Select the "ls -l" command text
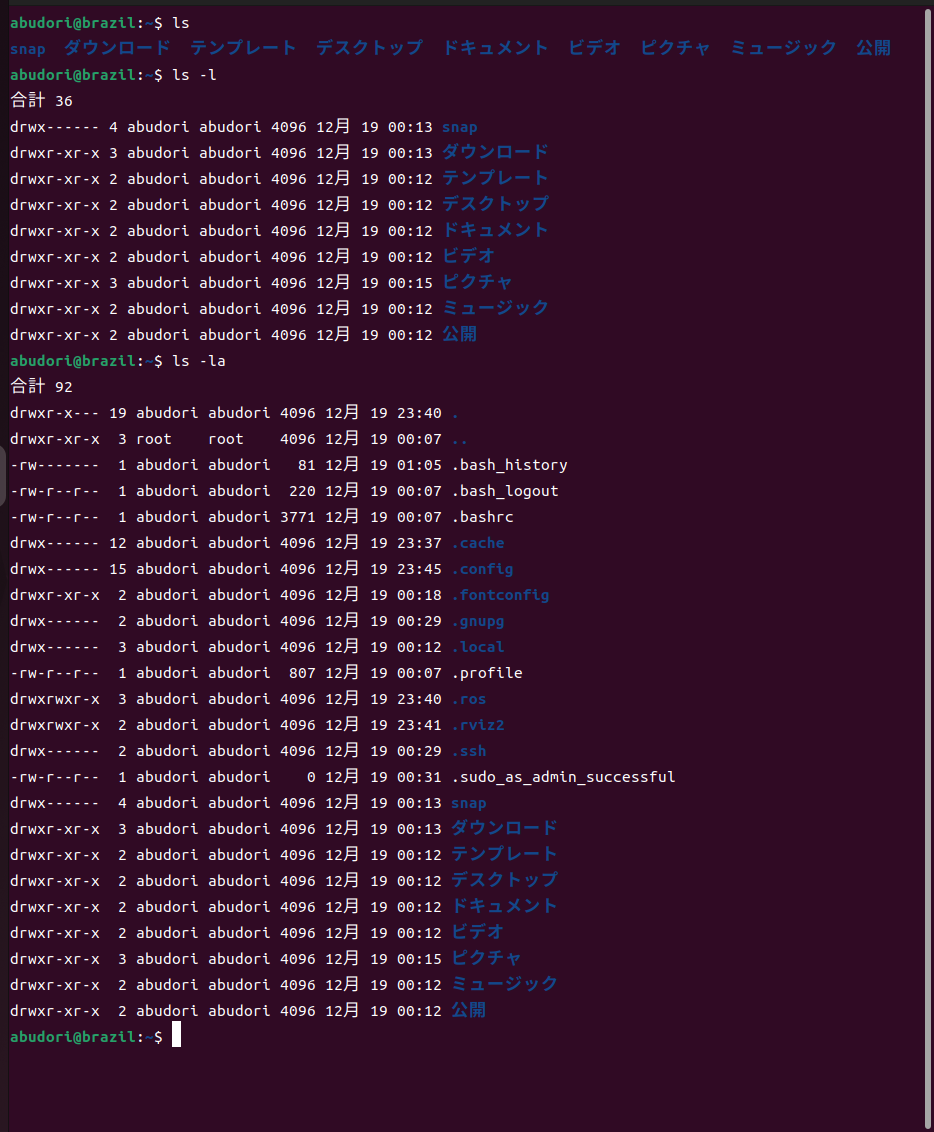934x1132 pixels. point(195,75)
